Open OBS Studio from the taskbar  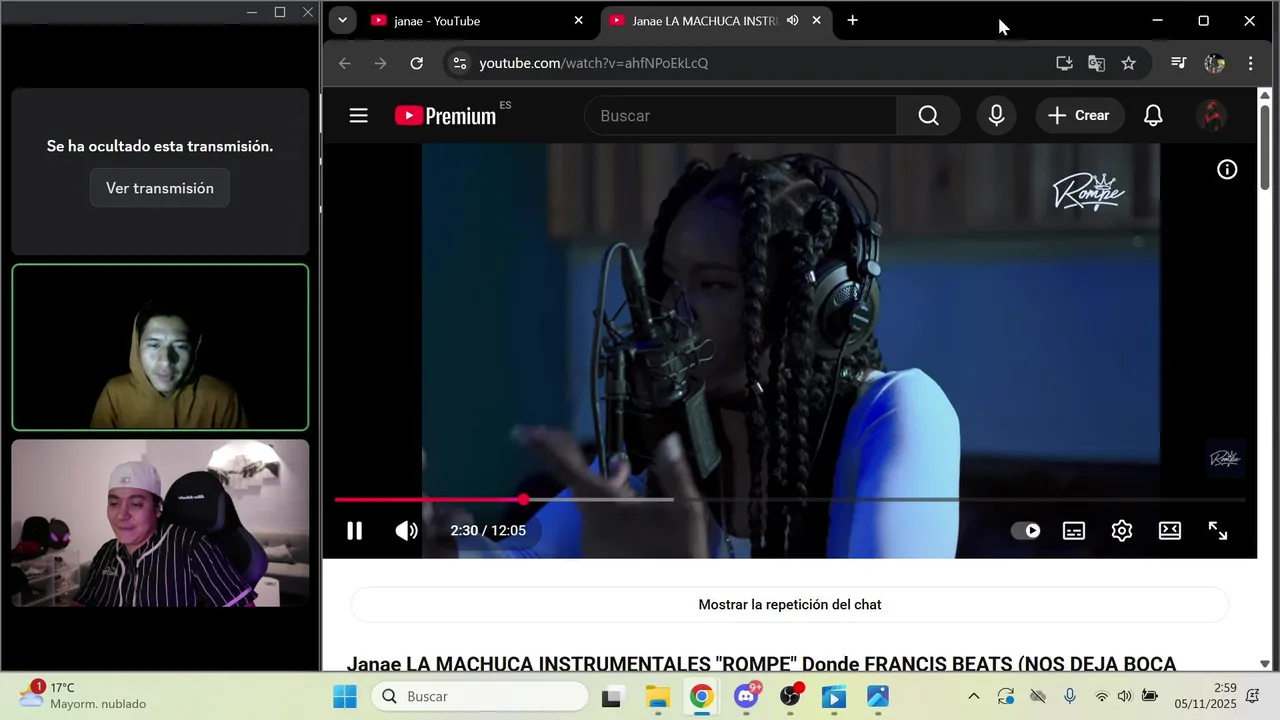(x=790, y=696)
